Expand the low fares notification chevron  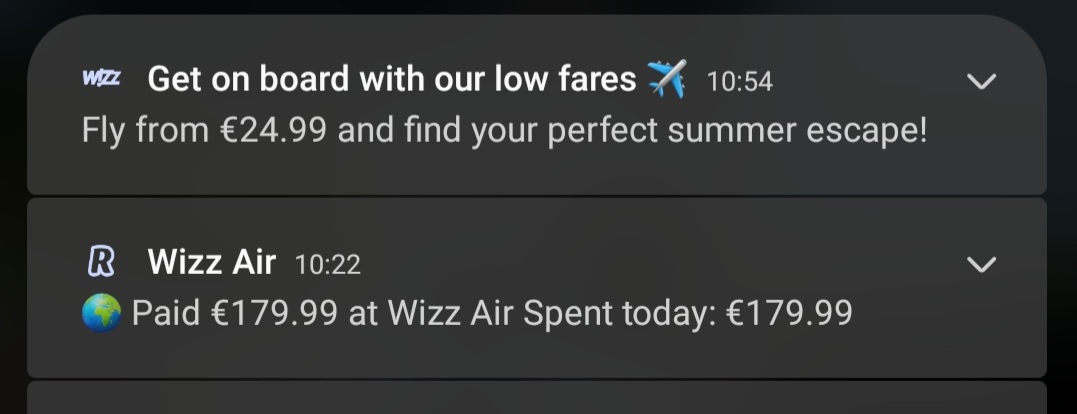click(x=981, y=82)
